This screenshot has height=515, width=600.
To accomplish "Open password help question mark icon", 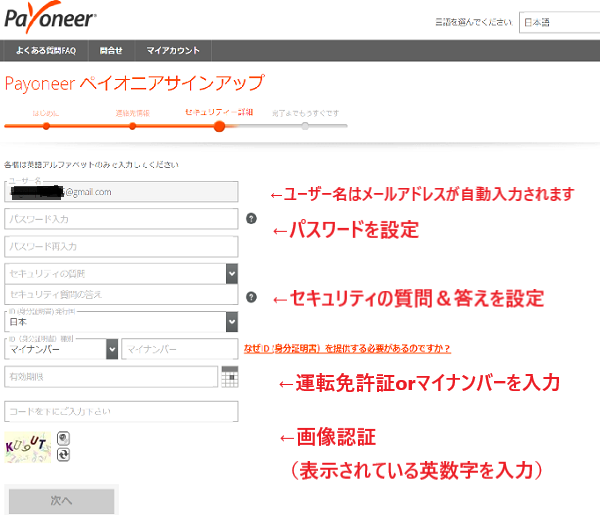I will coord(251,218).
